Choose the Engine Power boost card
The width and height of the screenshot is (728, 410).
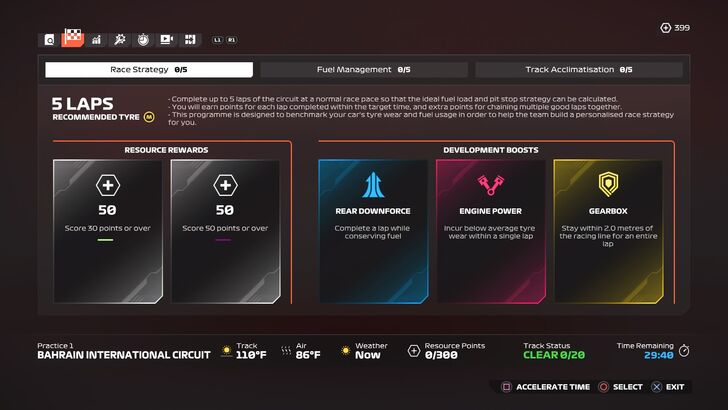[x=491, y=232]
